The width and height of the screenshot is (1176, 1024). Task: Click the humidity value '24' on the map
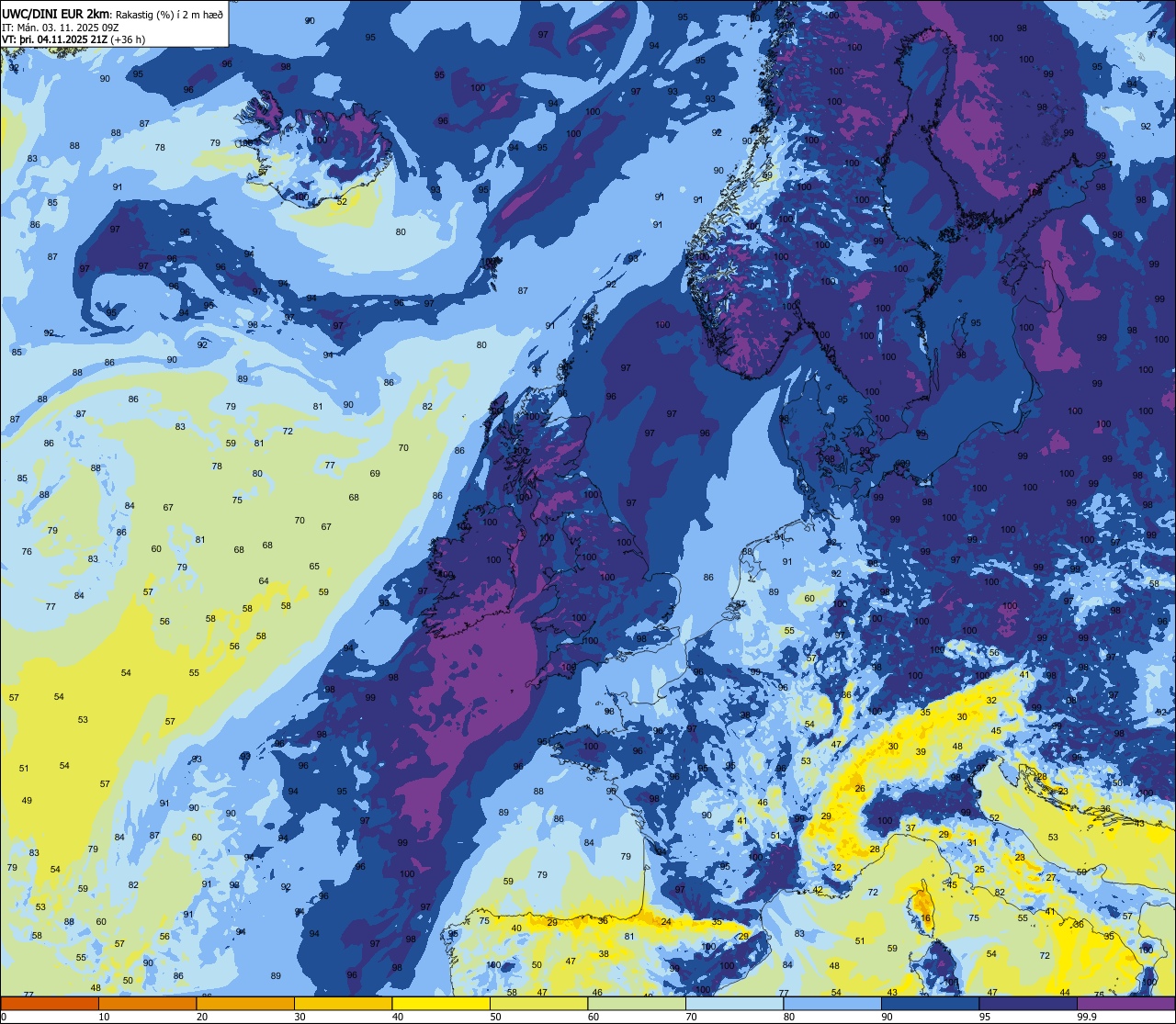pyautogui.click(x=666, y=921)
